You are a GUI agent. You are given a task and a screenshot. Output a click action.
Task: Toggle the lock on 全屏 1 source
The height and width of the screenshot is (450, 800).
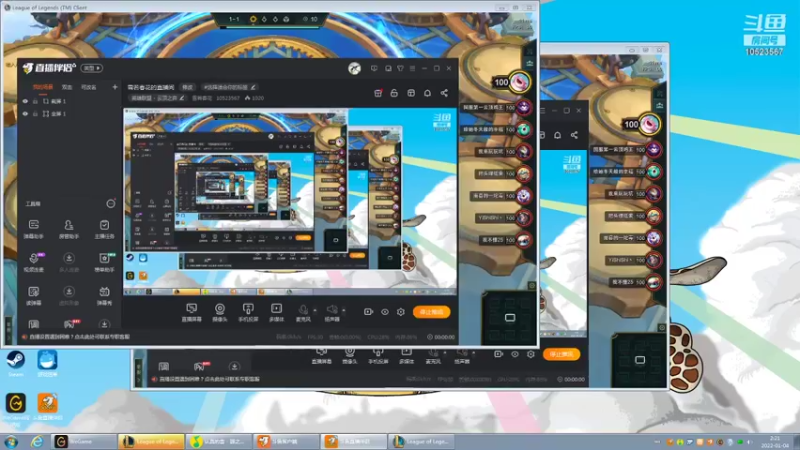click(x=35, y=114)
